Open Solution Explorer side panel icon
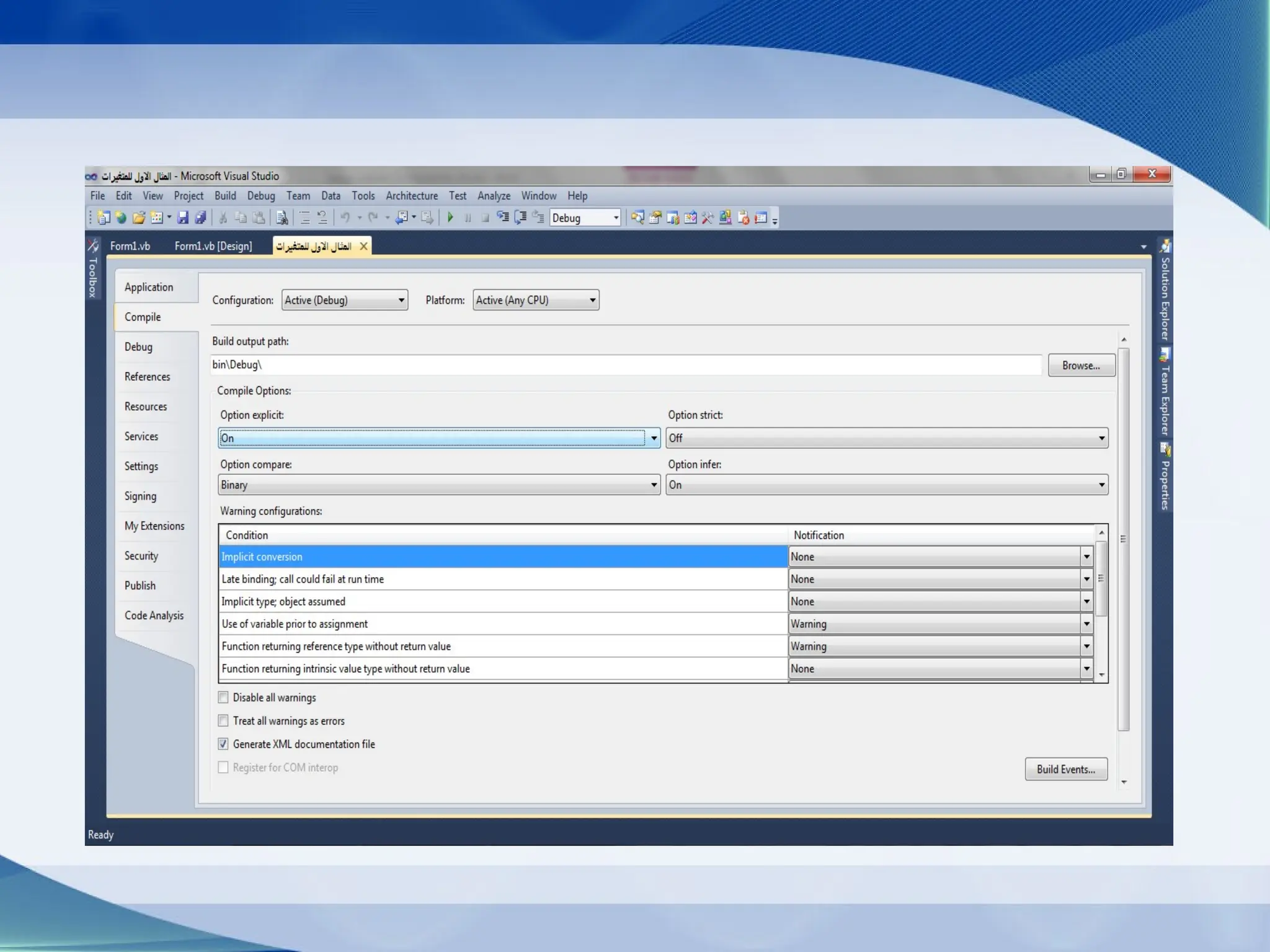1270x952 pixels. (1165, 246)
